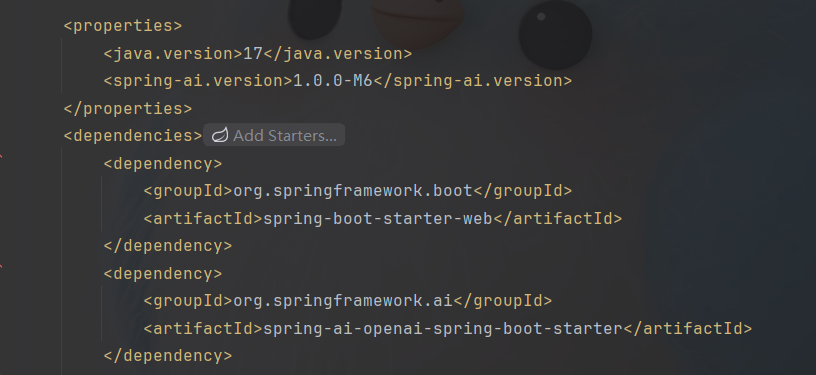Click the artifactId text spring-boot-starter-web

(378, 218)
